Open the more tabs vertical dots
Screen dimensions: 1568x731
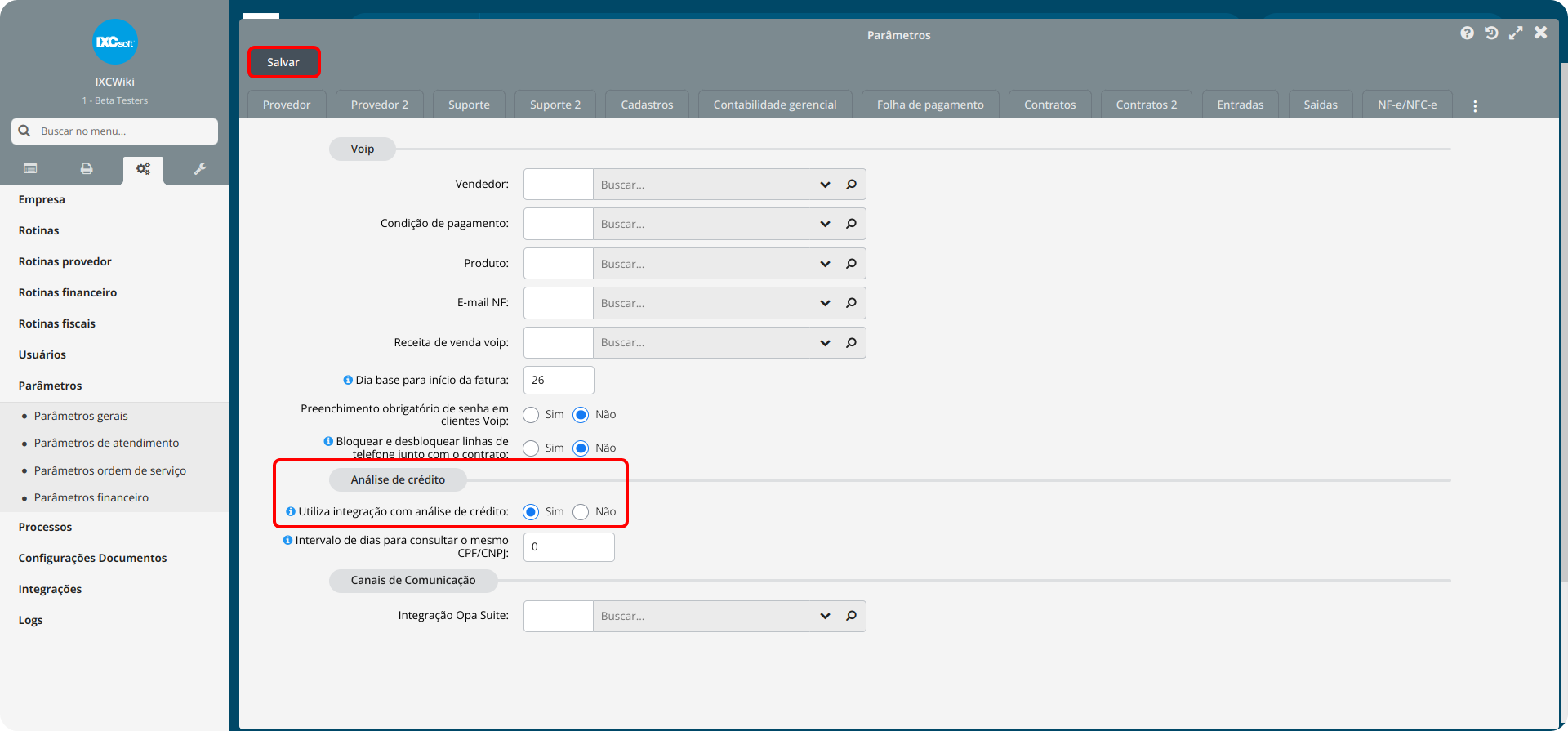coord(1475,106)
